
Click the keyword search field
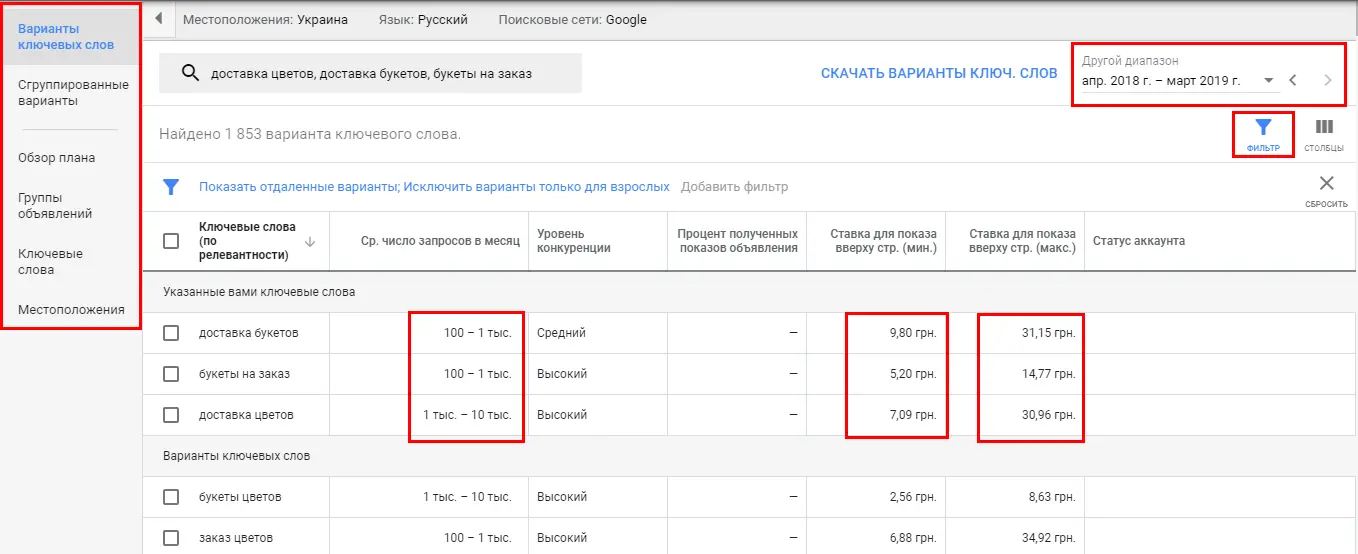(370, 73)
